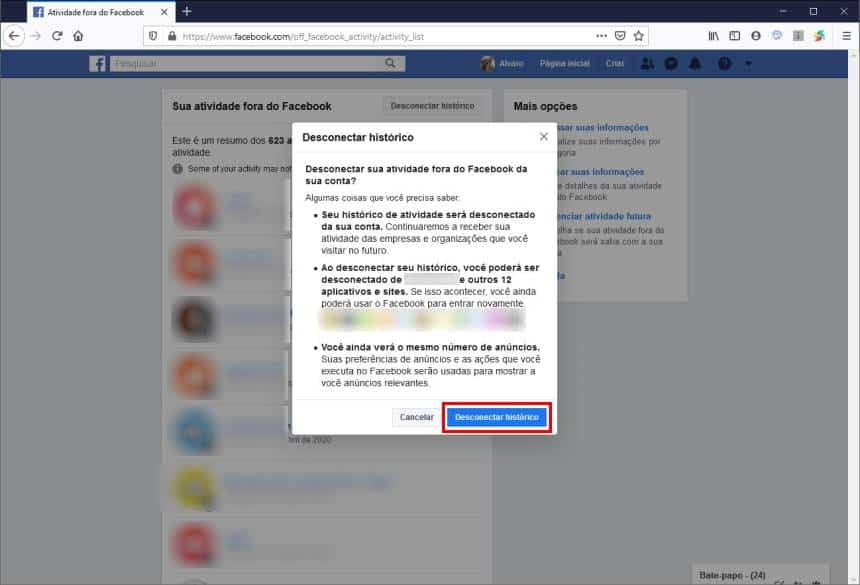Click the Facebook search magnifier icon
The width and height of the screenshot is (860, 585).
click(x=390, y=64)
